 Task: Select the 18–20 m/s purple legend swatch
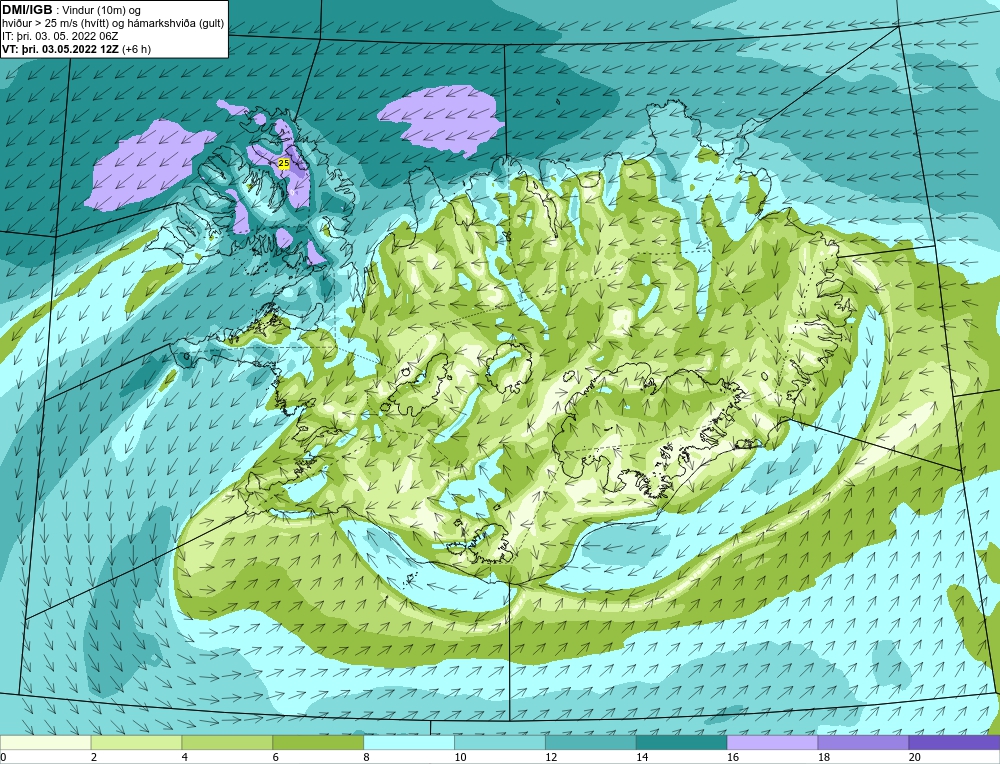click(863, 742)
